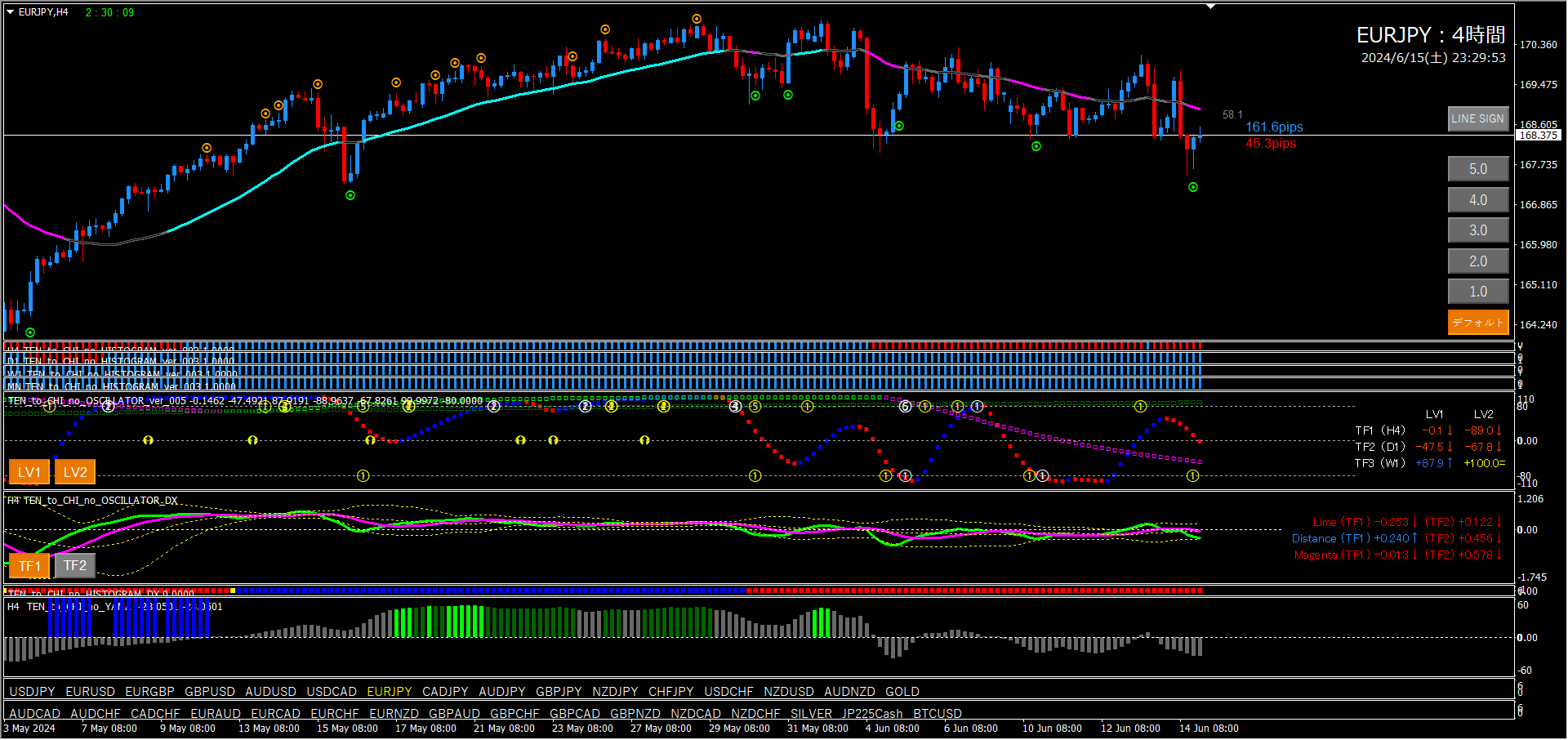Select the 3.0 scale button
Image resolution: width=1568 pixels, height=740 pixels.
(x=1478, y=230)
